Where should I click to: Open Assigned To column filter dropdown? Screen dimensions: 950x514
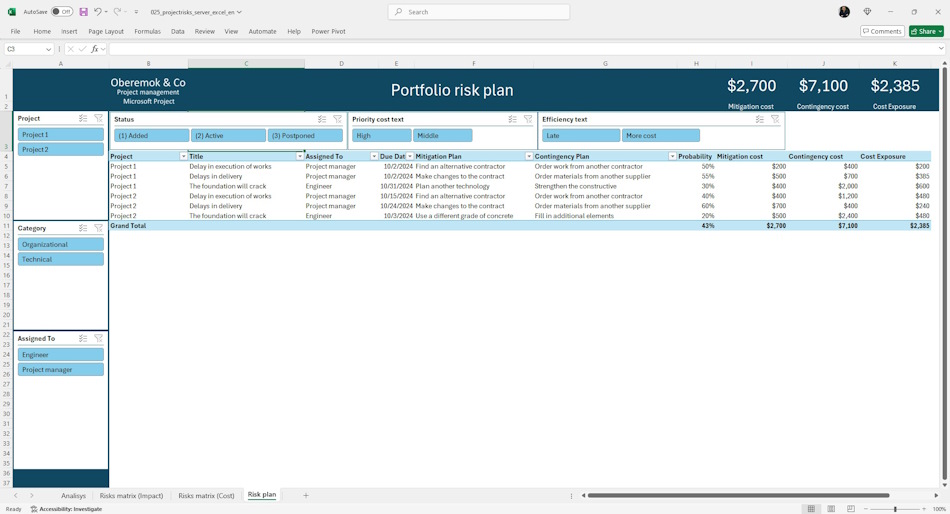tap(374, 156)
